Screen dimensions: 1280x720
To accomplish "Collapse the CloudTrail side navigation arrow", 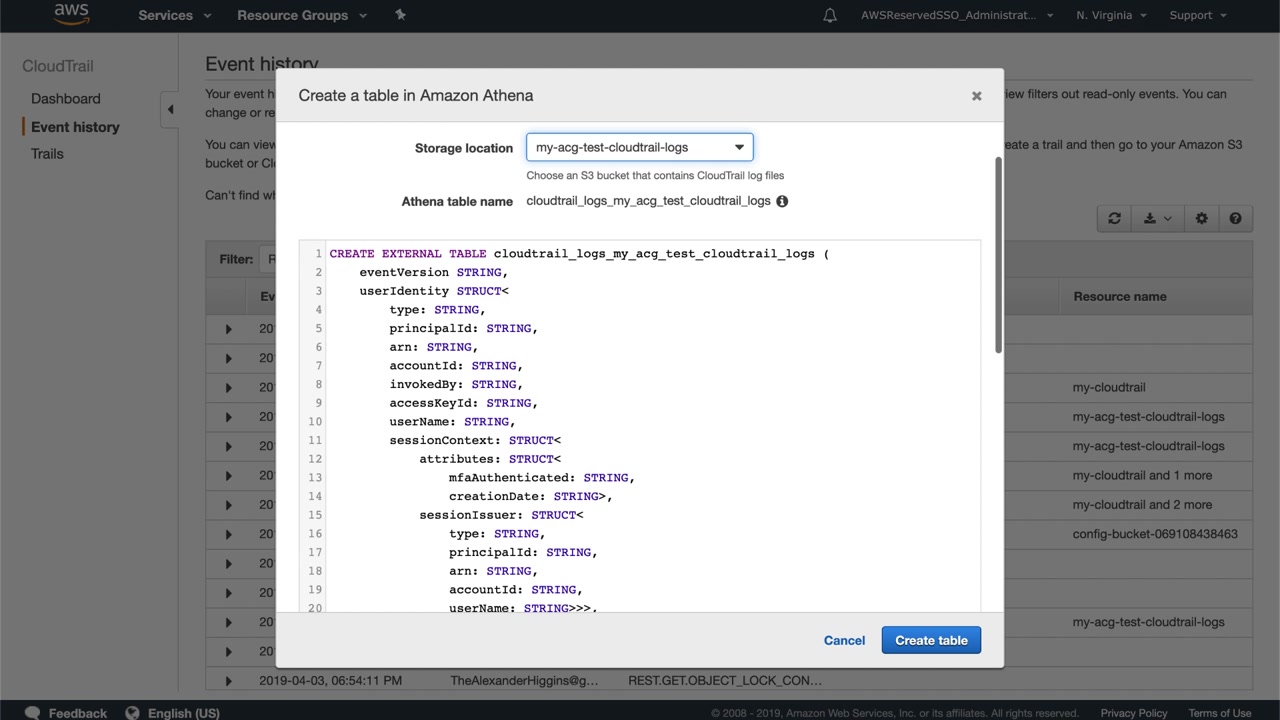I will click(170, 109).
